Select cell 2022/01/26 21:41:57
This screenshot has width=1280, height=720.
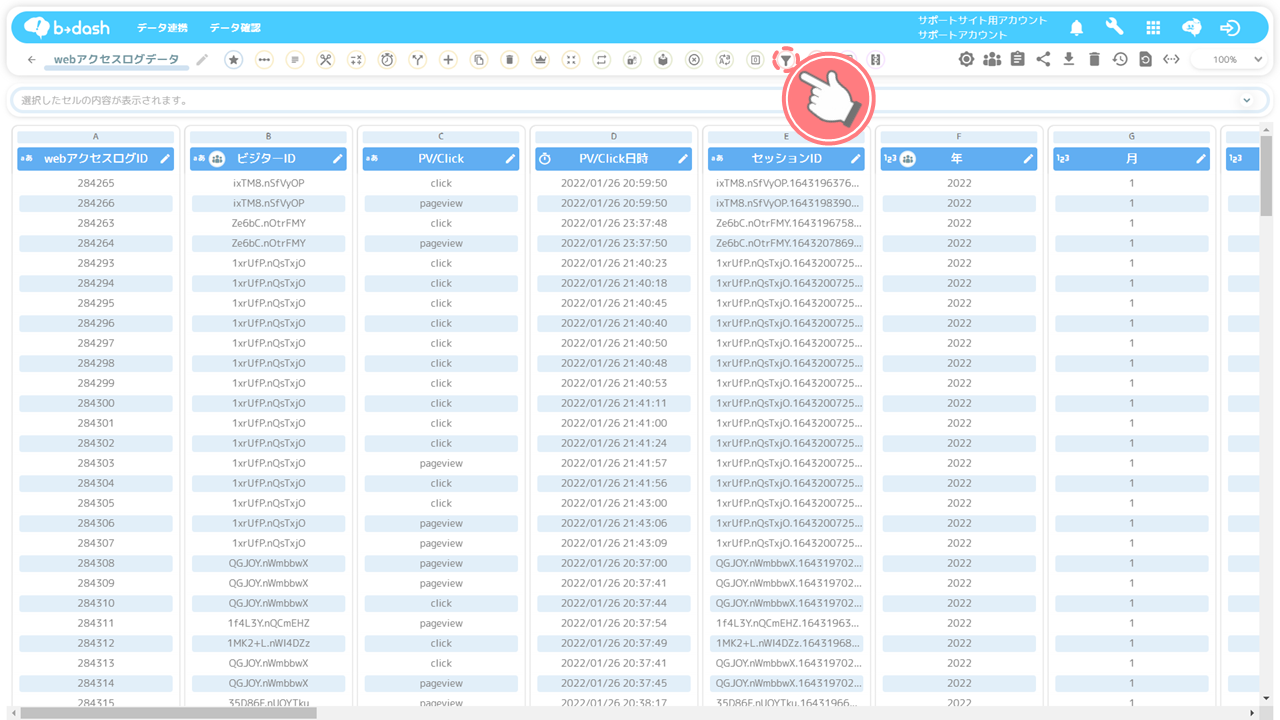(613, 463)
